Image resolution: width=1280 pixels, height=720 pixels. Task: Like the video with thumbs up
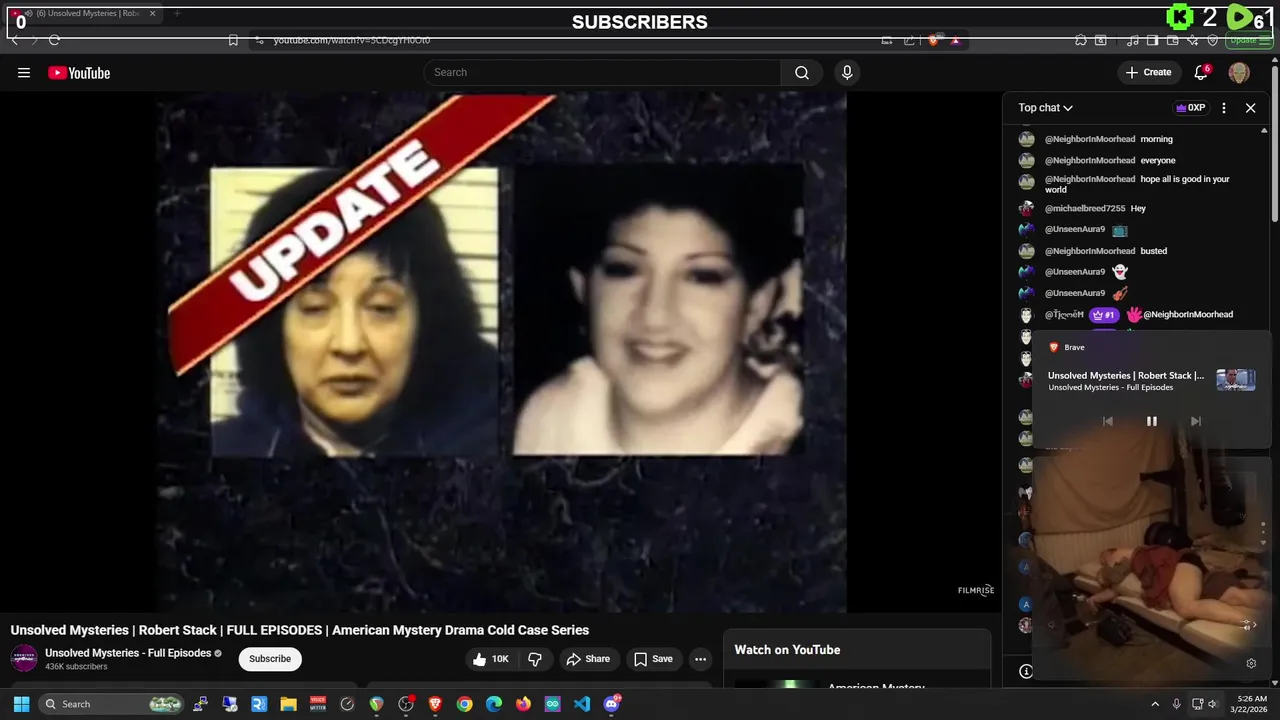coord(491,659)
